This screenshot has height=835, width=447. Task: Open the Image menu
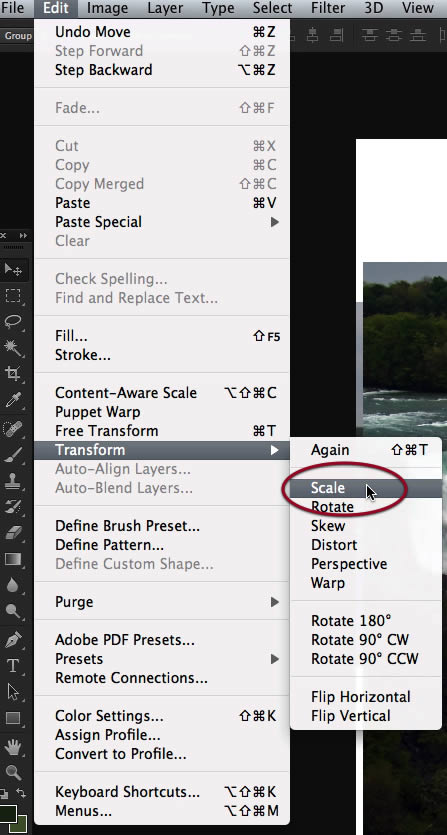[107, 8]
